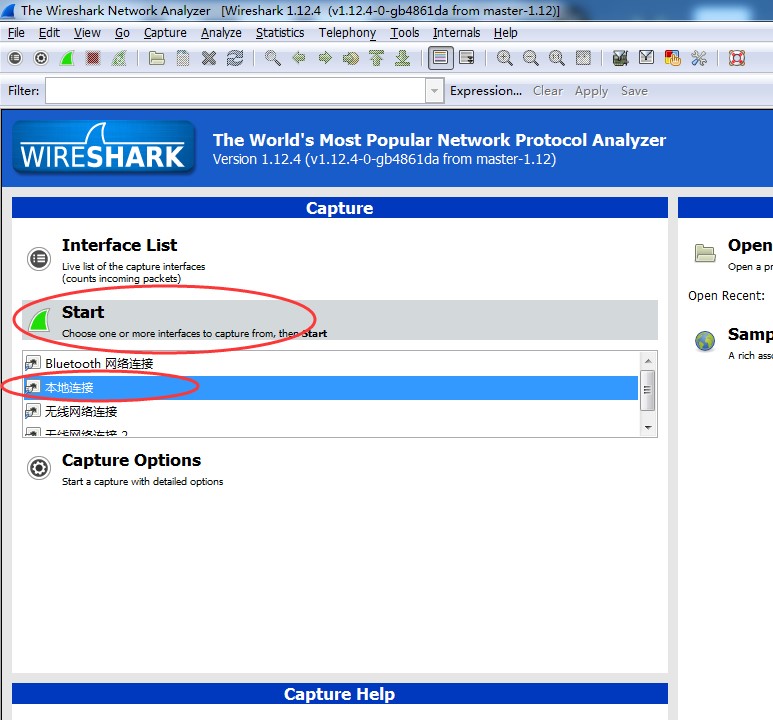This screenshot has width=773, height=720.
Task: Open the Analyze menu
Action: point(221,33)
